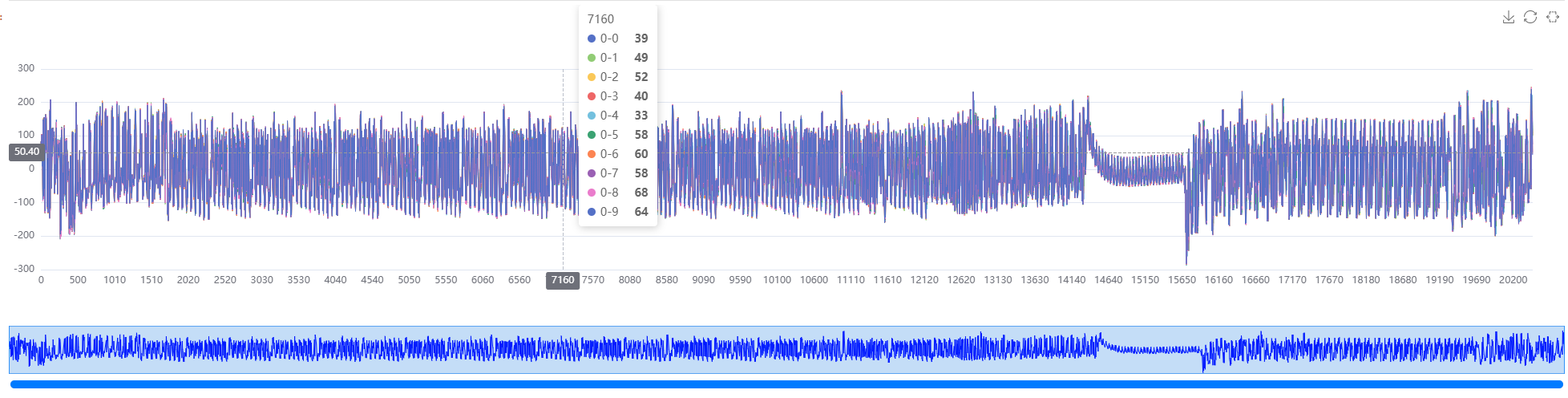Click the 20200 x-axis tick label
The width and height of the screenshot is (1568, 398).
point(1513,280)
